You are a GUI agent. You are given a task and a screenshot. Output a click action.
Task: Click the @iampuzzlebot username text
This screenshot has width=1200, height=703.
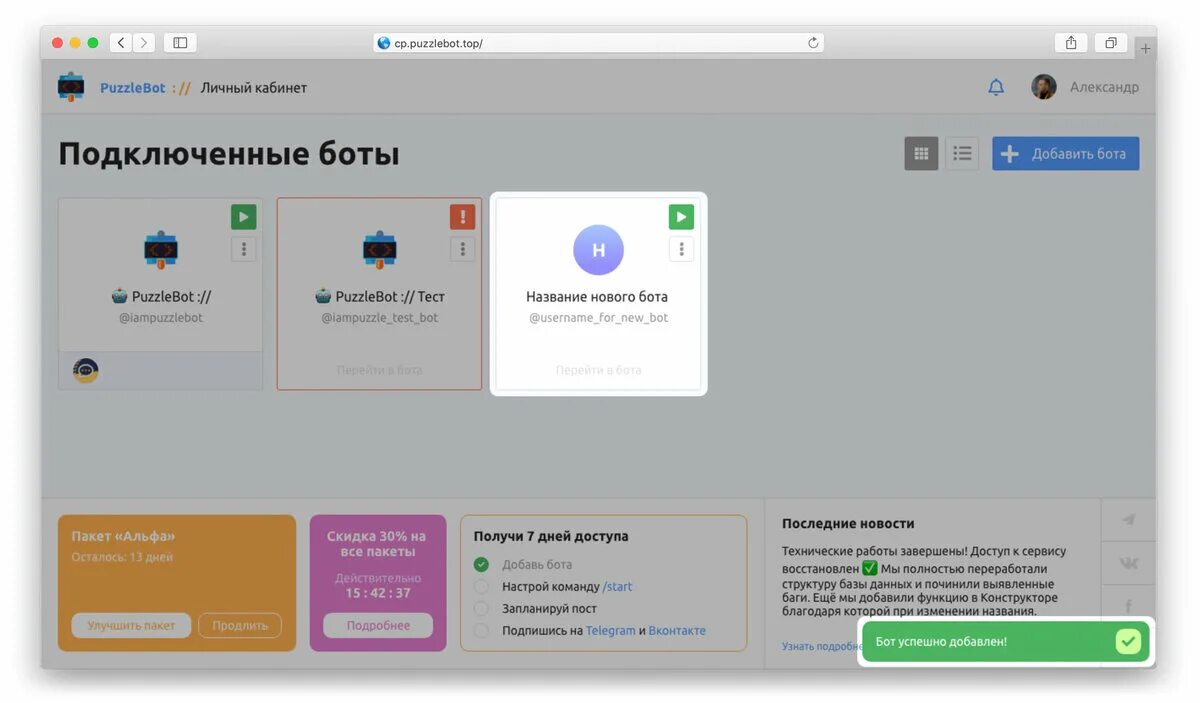tap(160, 318)
